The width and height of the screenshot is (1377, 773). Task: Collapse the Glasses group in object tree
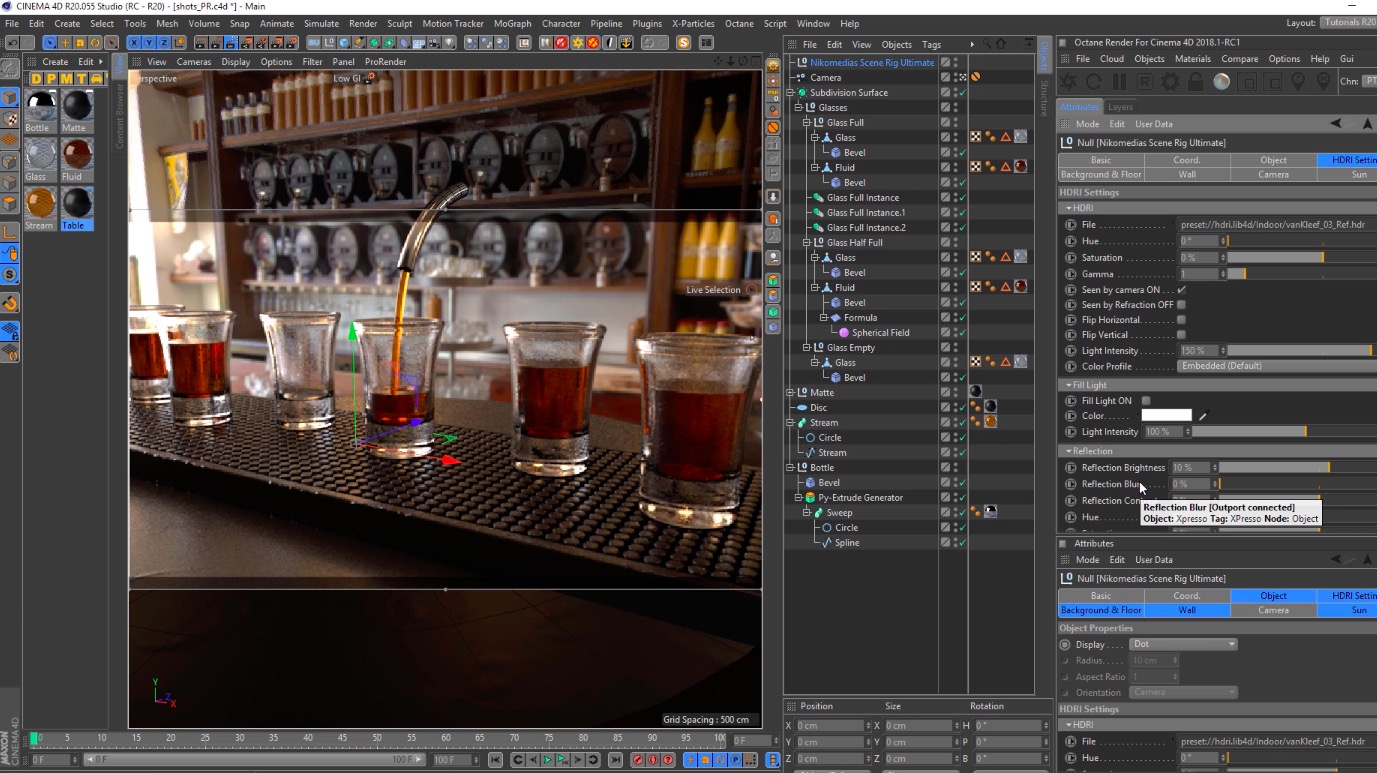[x=799, y=107]
